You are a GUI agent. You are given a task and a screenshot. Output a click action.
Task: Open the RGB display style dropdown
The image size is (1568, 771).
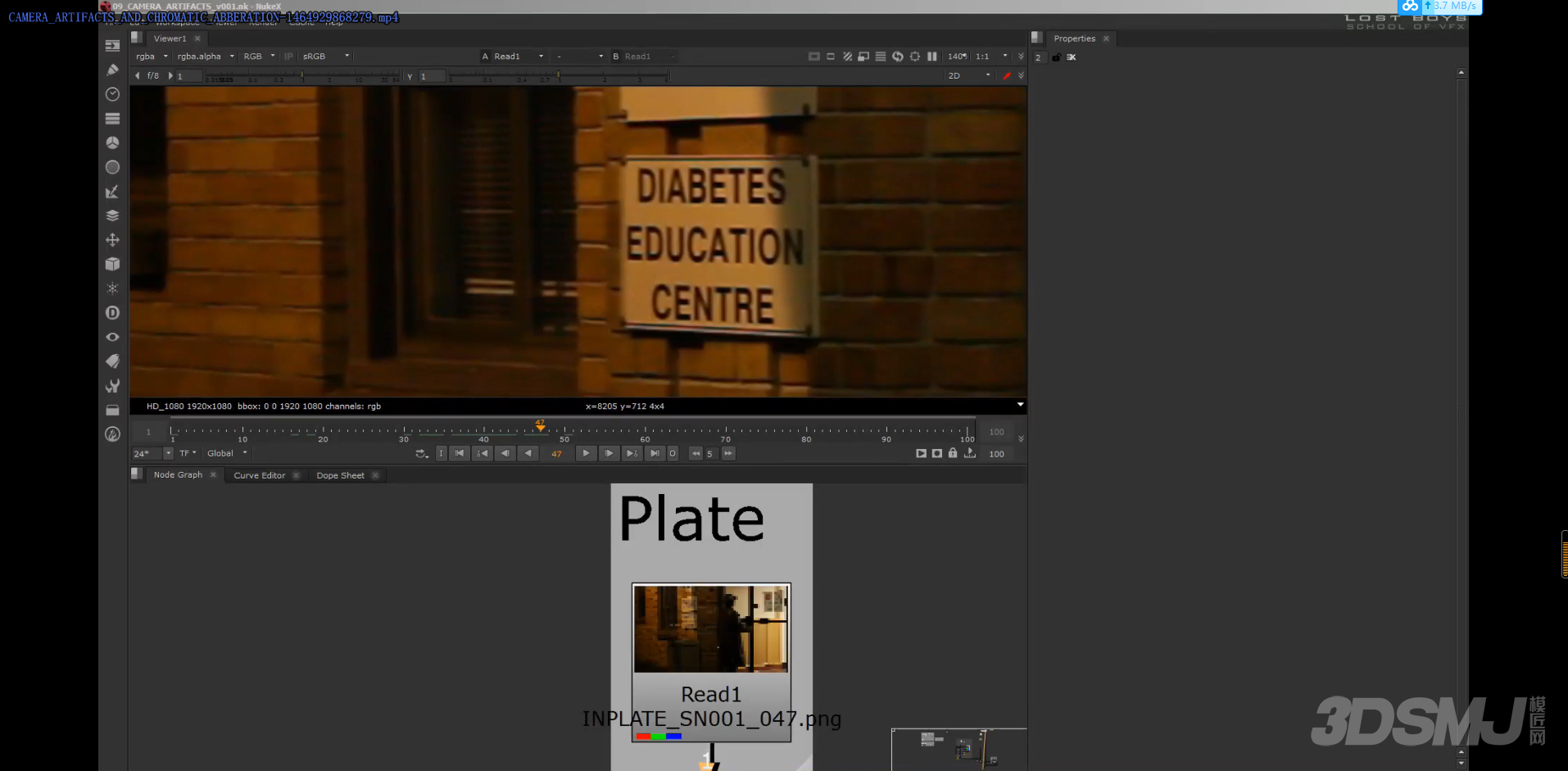(x=259, y=57)
